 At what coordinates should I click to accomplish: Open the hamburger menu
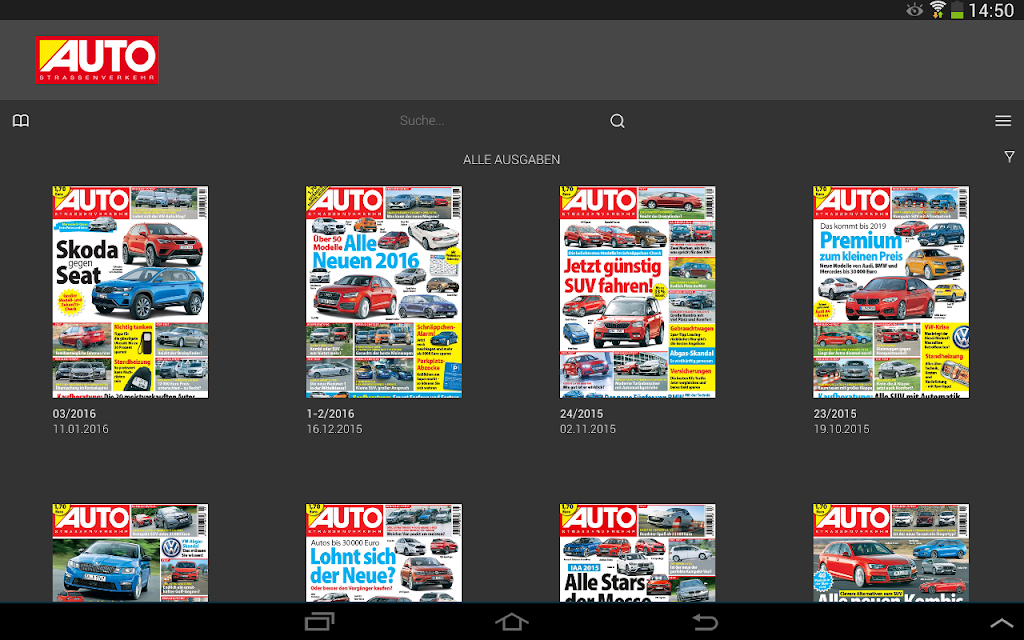pyautogui.click(x=1003, y=121)
